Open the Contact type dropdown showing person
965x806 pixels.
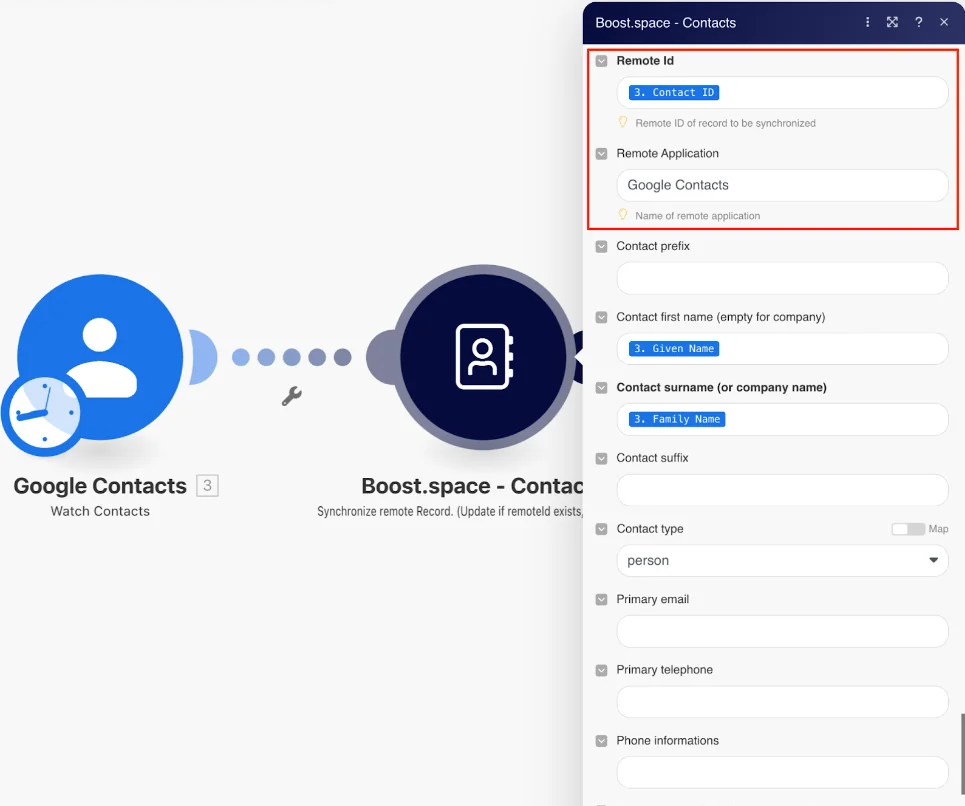click(x=782, y=561)
